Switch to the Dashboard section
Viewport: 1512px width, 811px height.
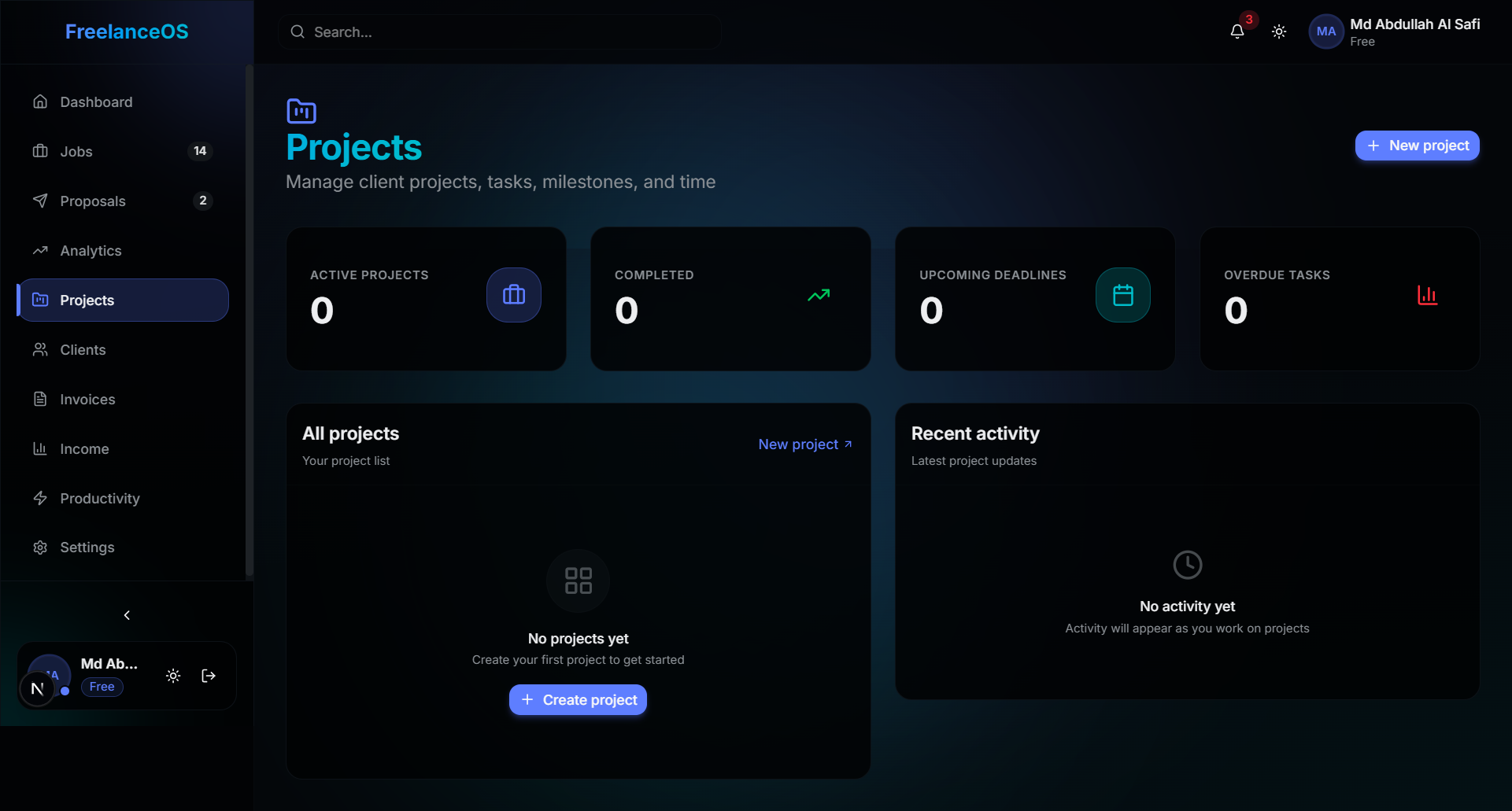pos(95,102)
